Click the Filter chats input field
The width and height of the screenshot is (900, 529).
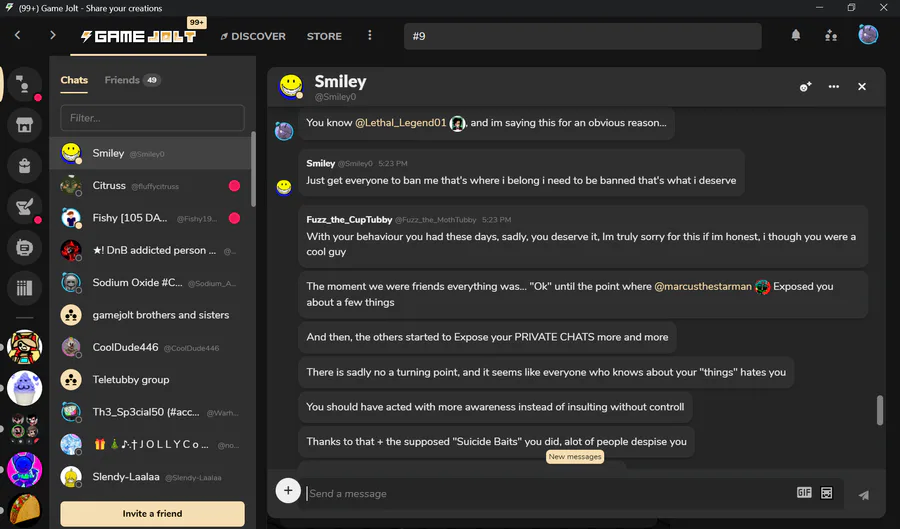(x=152, y=118)
